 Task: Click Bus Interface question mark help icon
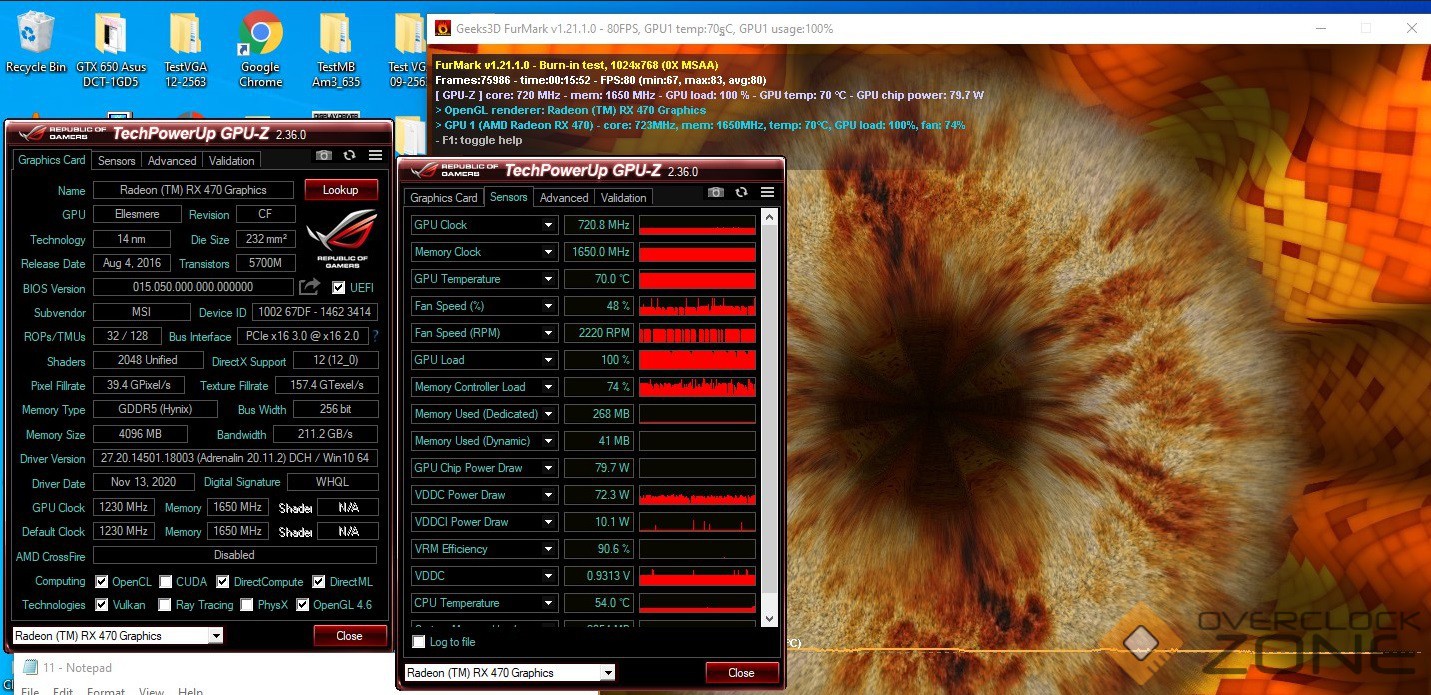375,336
